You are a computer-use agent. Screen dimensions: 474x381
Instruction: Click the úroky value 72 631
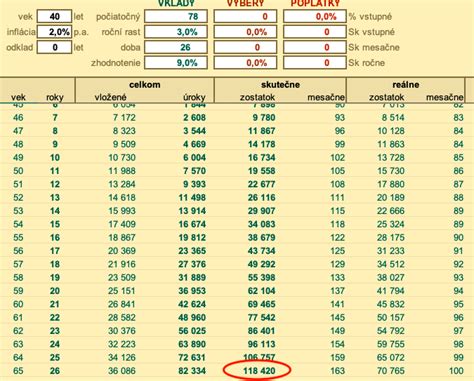(x=192, y=357)
